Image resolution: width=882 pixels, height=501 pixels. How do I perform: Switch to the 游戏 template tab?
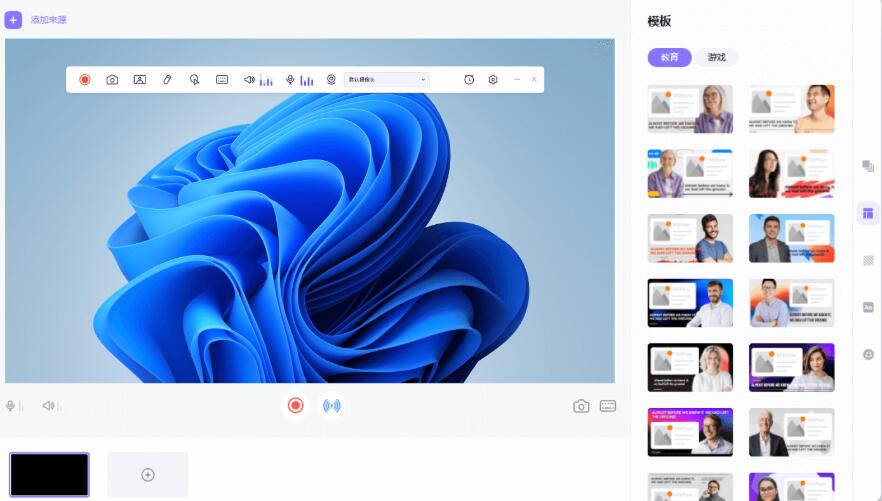(x=717, y=57)
